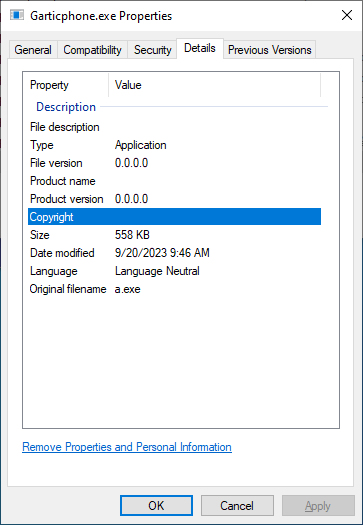Select the File version row
The image size is (363, 525).
tap(174, 163)
